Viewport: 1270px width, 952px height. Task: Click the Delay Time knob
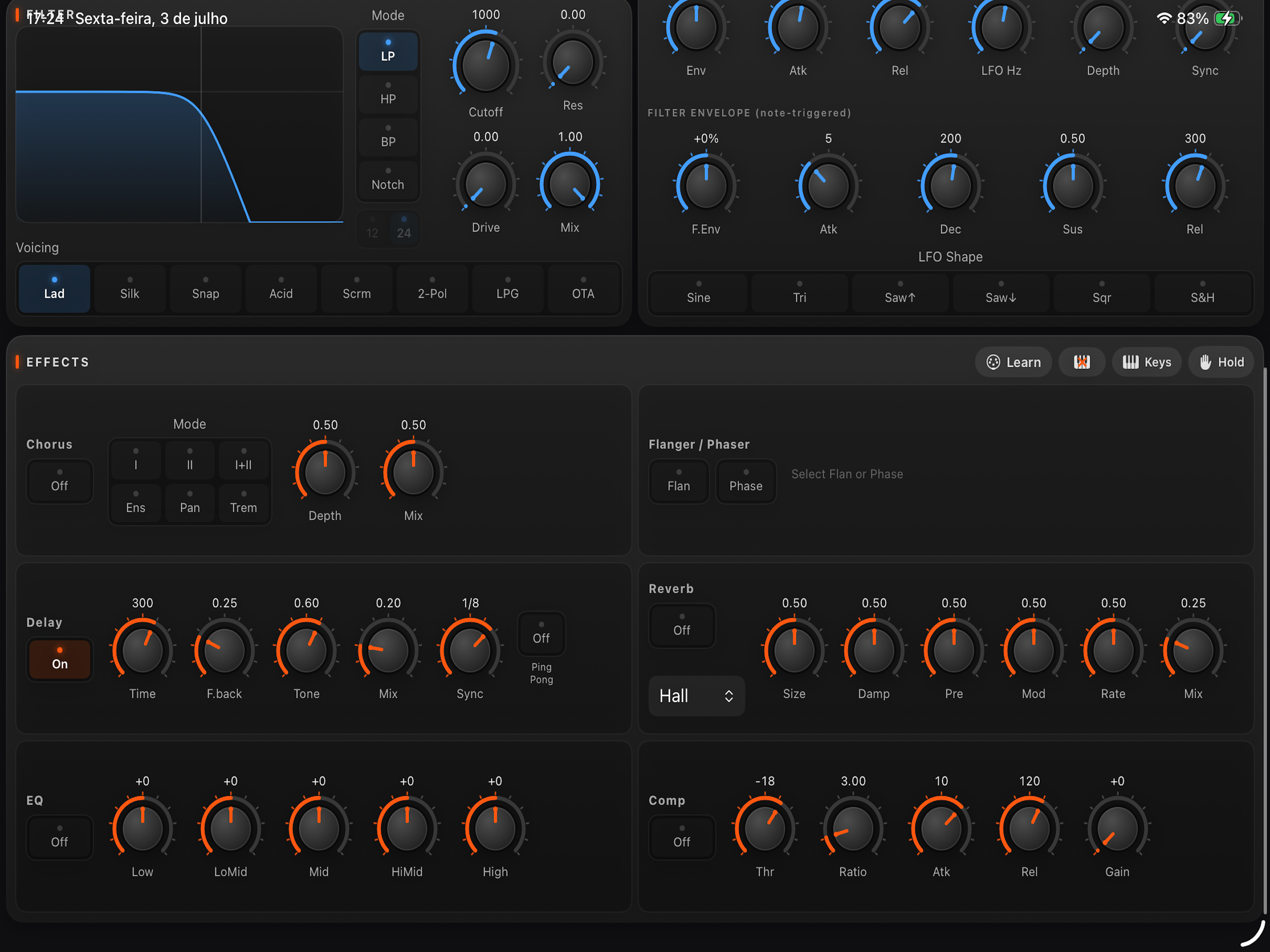[x=142, y=651]
